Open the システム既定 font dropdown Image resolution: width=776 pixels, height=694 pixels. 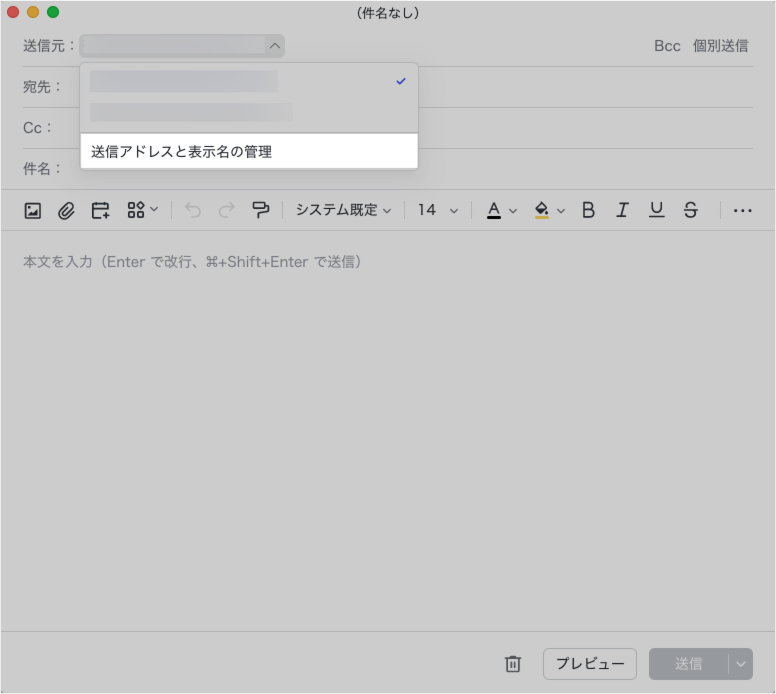pyautogui.click(x=343, y=210)
